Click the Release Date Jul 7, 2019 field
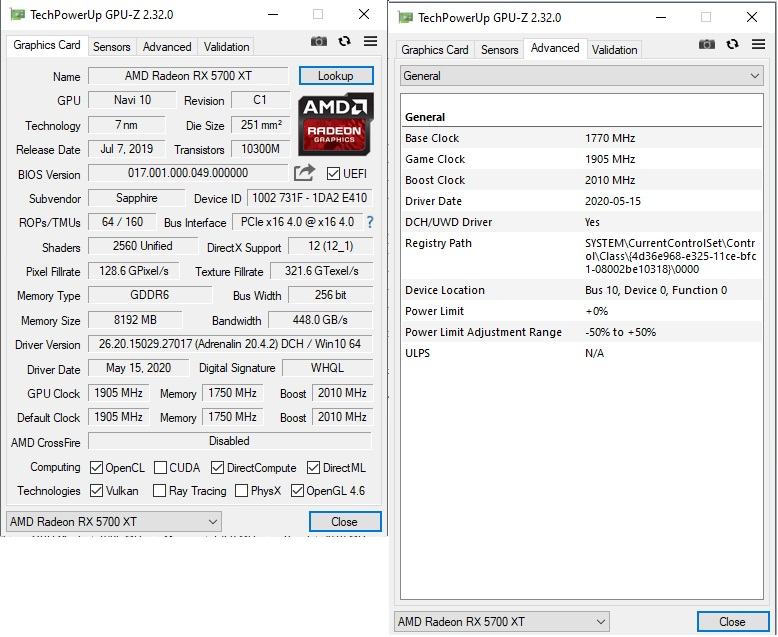 [x=127, y=148]
